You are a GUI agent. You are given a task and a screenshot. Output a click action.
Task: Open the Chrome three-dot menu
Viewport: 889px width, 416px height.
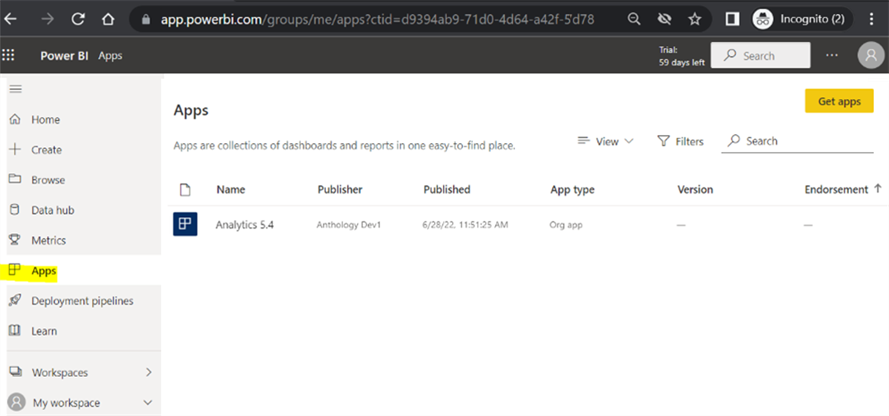[872, 19]
